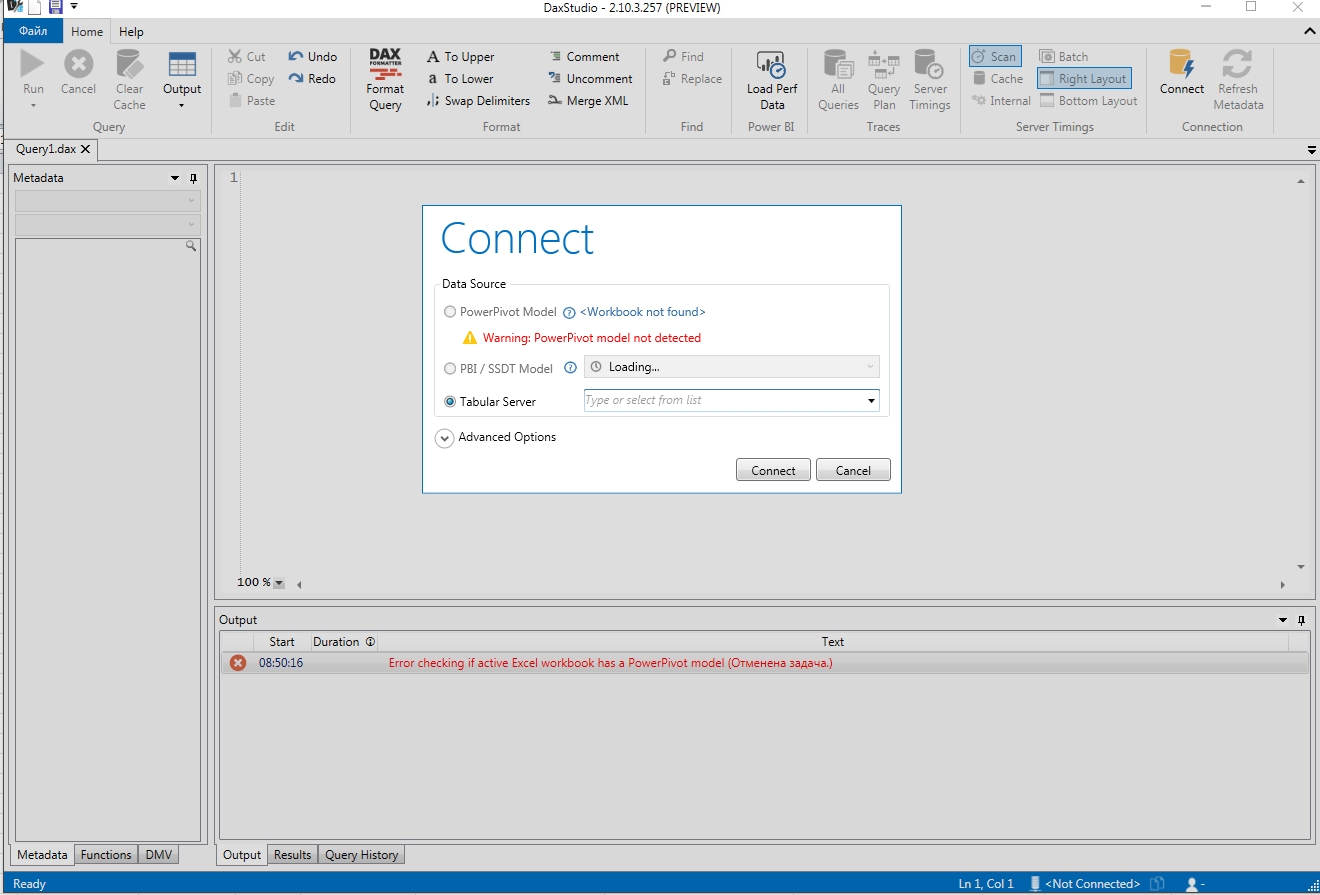Open the DAX Formatter Format Query tool
The width and height of the screenshot is (1320, 895).
click(x=385, y=77)
